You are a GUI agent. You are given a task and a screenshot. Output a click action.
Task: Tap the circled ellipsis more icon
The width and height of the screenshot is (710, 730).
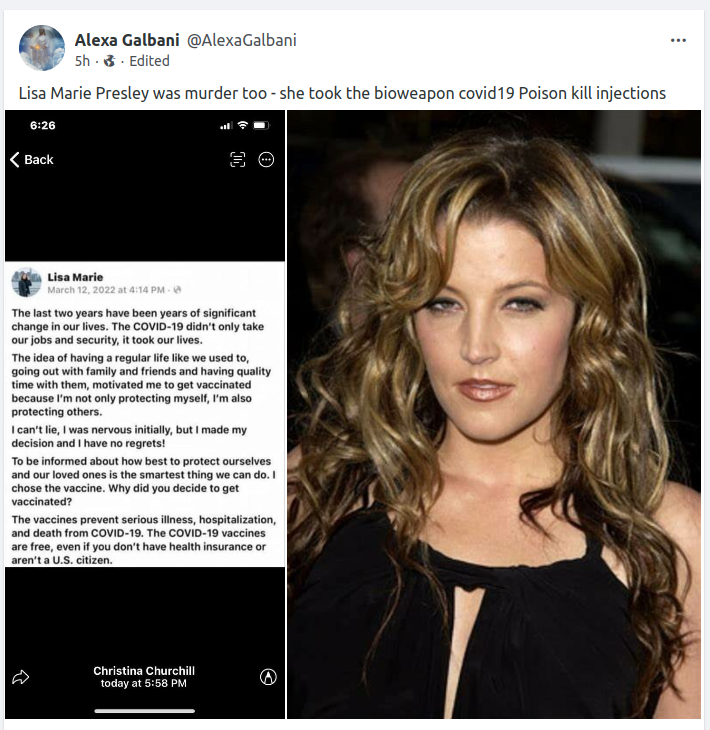tap(266, 160)
